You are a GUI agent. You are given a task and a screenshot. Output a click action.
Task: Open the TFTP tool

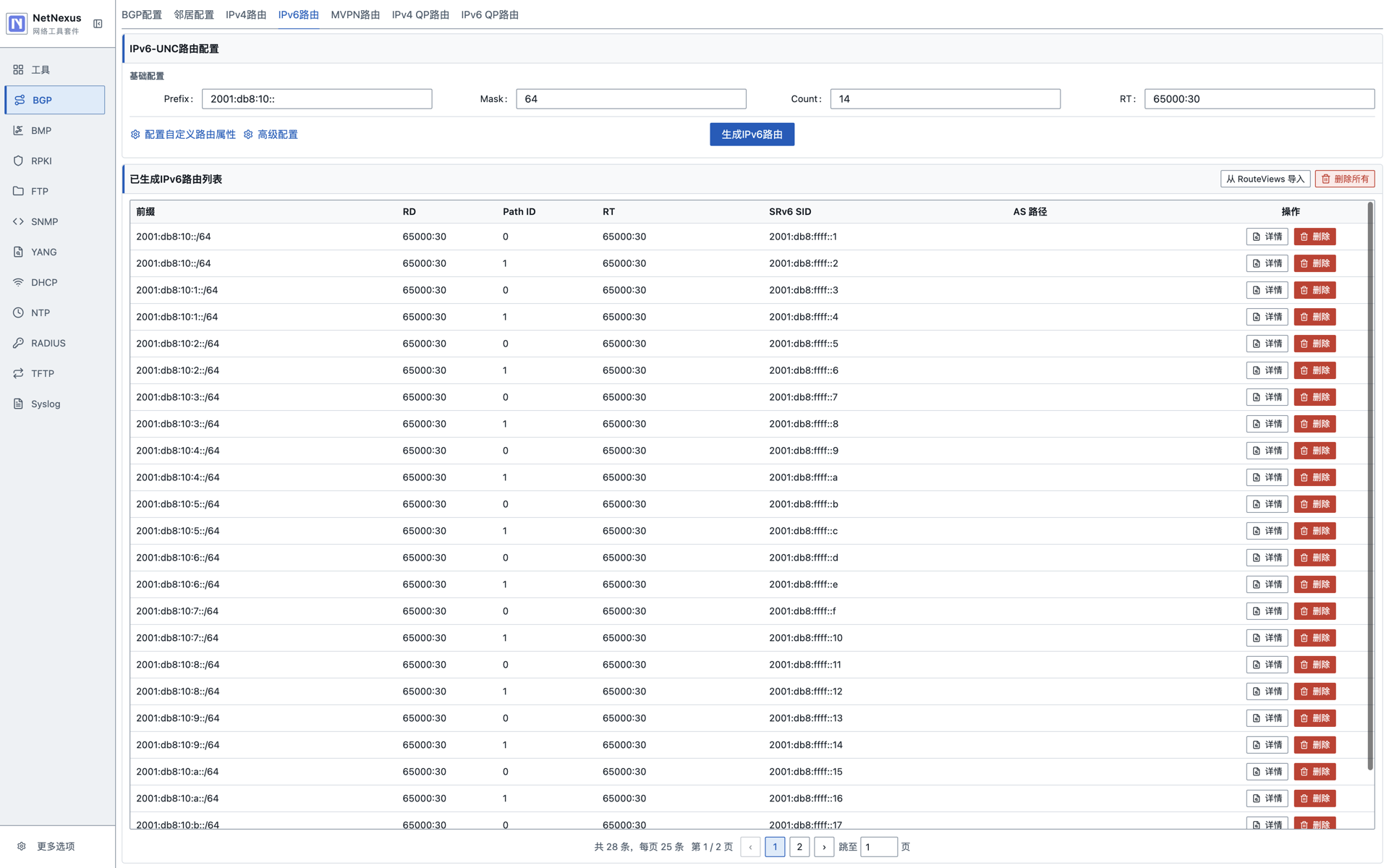click(x=54, y=373)
